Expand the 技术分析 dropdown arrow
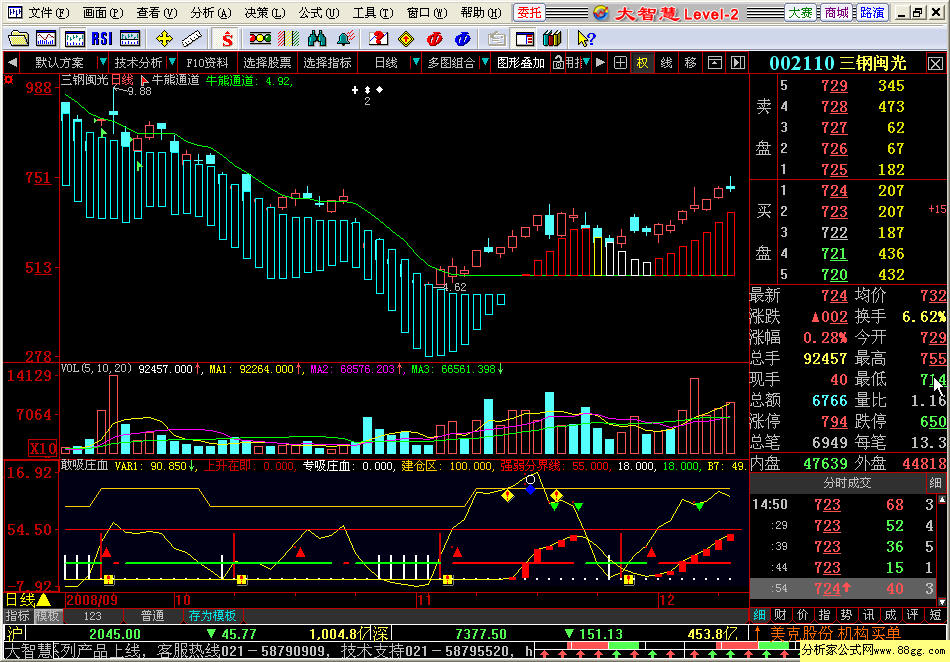The height and width of the screenshot is (662, 950). (172, 62)
